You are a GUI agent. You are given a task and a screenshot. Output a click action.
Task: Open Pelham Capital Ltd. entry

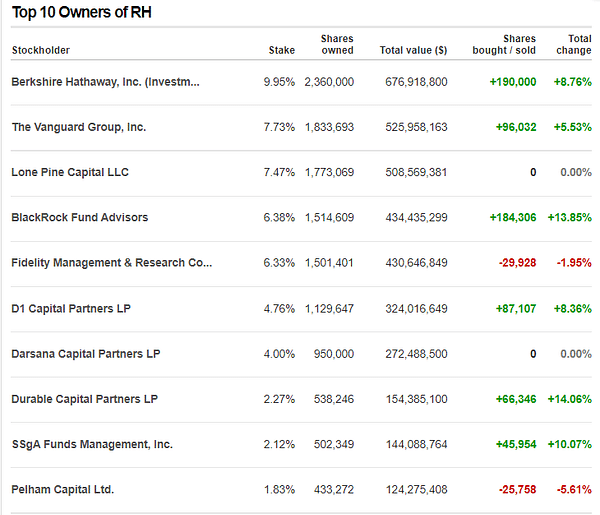pyautogui.click(x=63, y=489)
